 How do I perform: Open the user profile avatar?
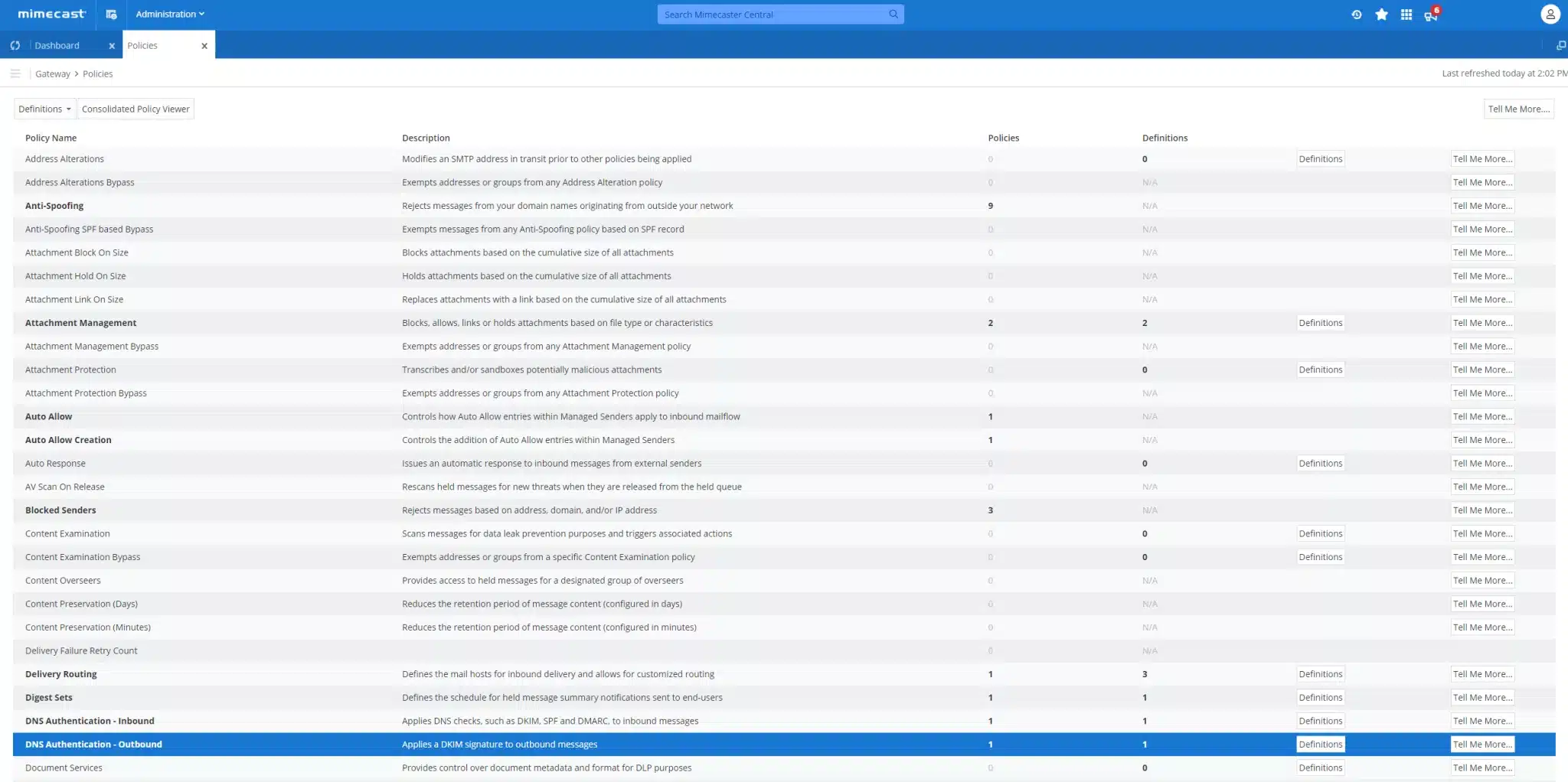(1550, 15)
